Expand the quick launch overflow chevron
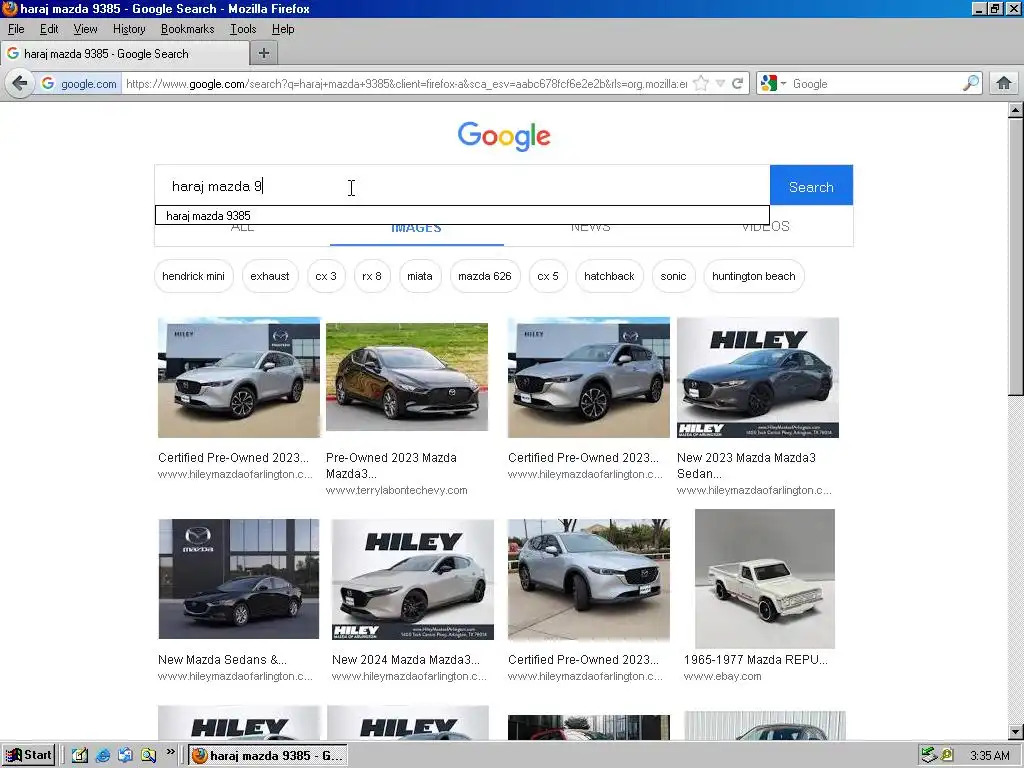This screenshot has width=1024, height=768. pos(170,752)
